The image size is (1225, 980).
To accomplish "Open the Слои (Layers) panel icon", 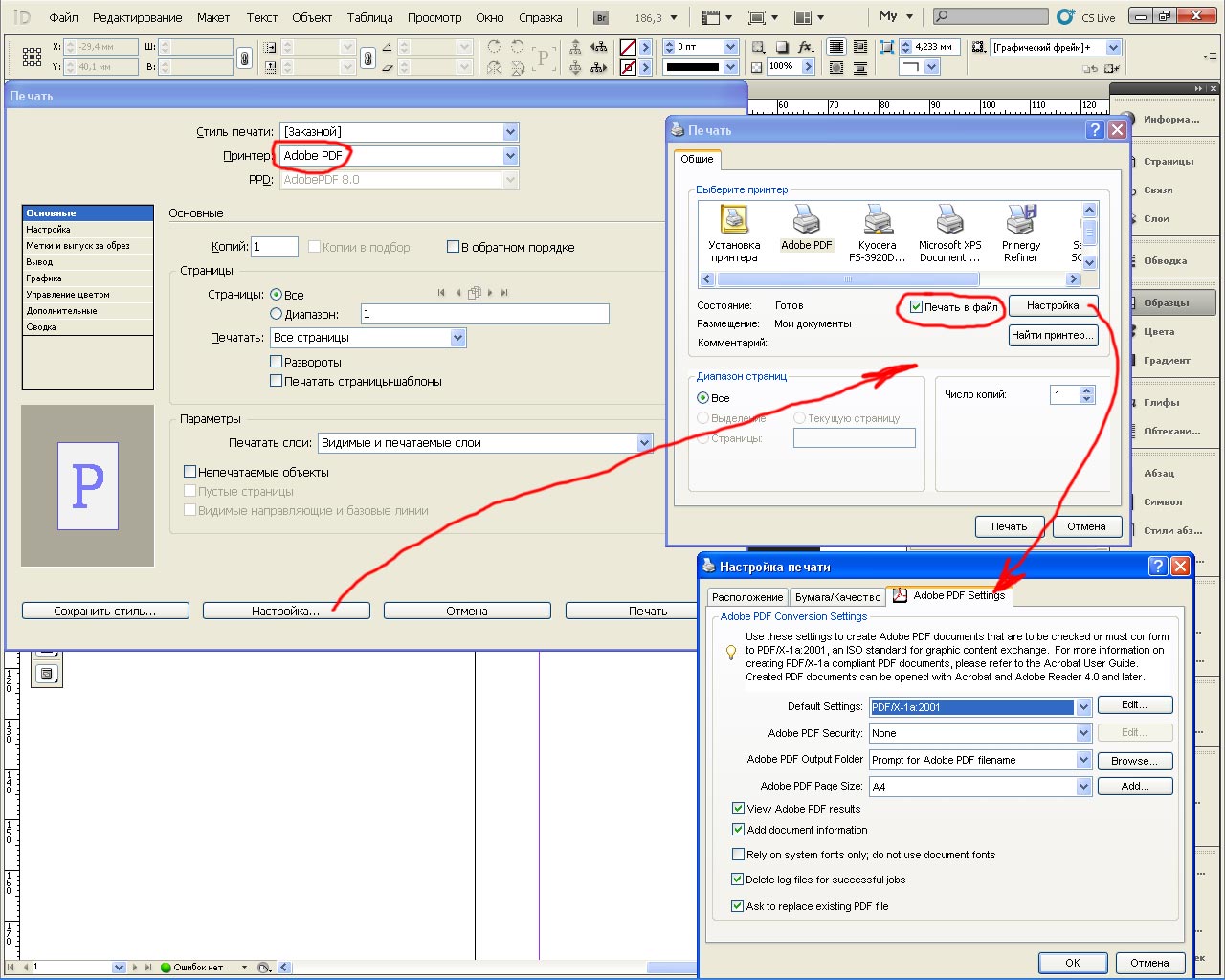I will [x=1155, y=219].
